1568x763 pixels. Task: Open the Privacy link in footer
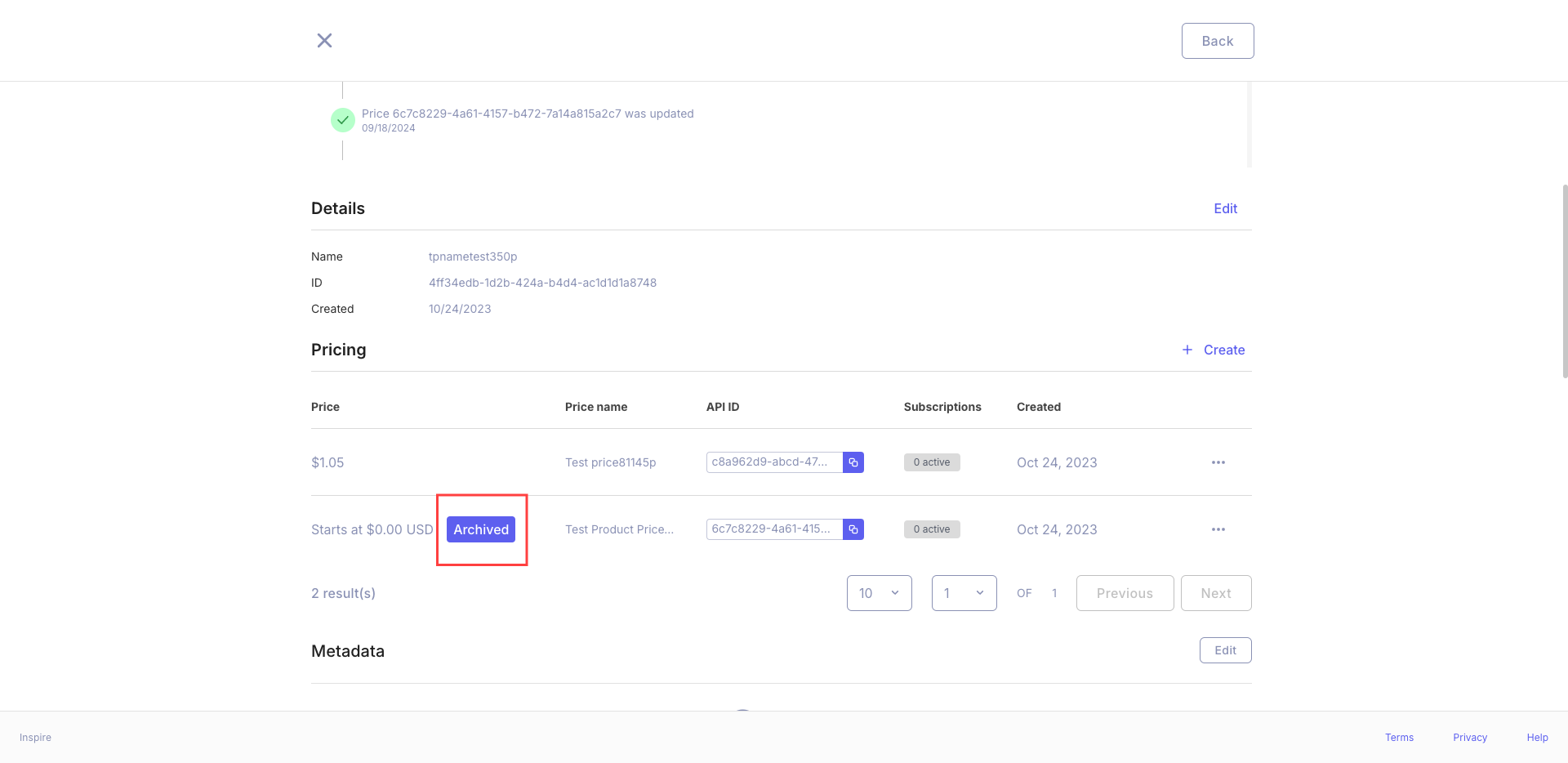[x=1470, y=738]
